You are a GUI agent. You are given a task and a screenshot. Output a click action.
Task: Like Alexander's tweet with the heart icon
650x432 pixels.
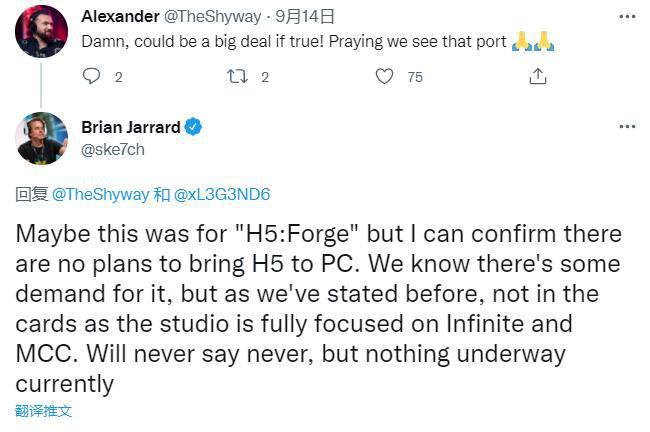pos(384,76)
